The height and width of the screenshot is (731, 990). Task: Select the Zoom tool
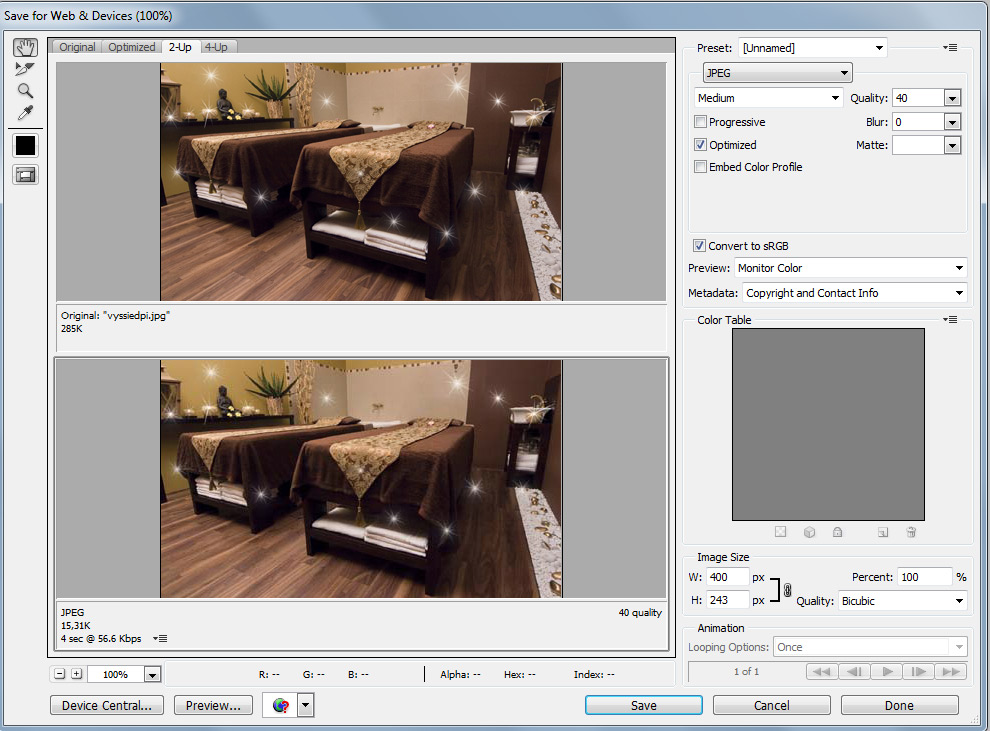[25, 91]
